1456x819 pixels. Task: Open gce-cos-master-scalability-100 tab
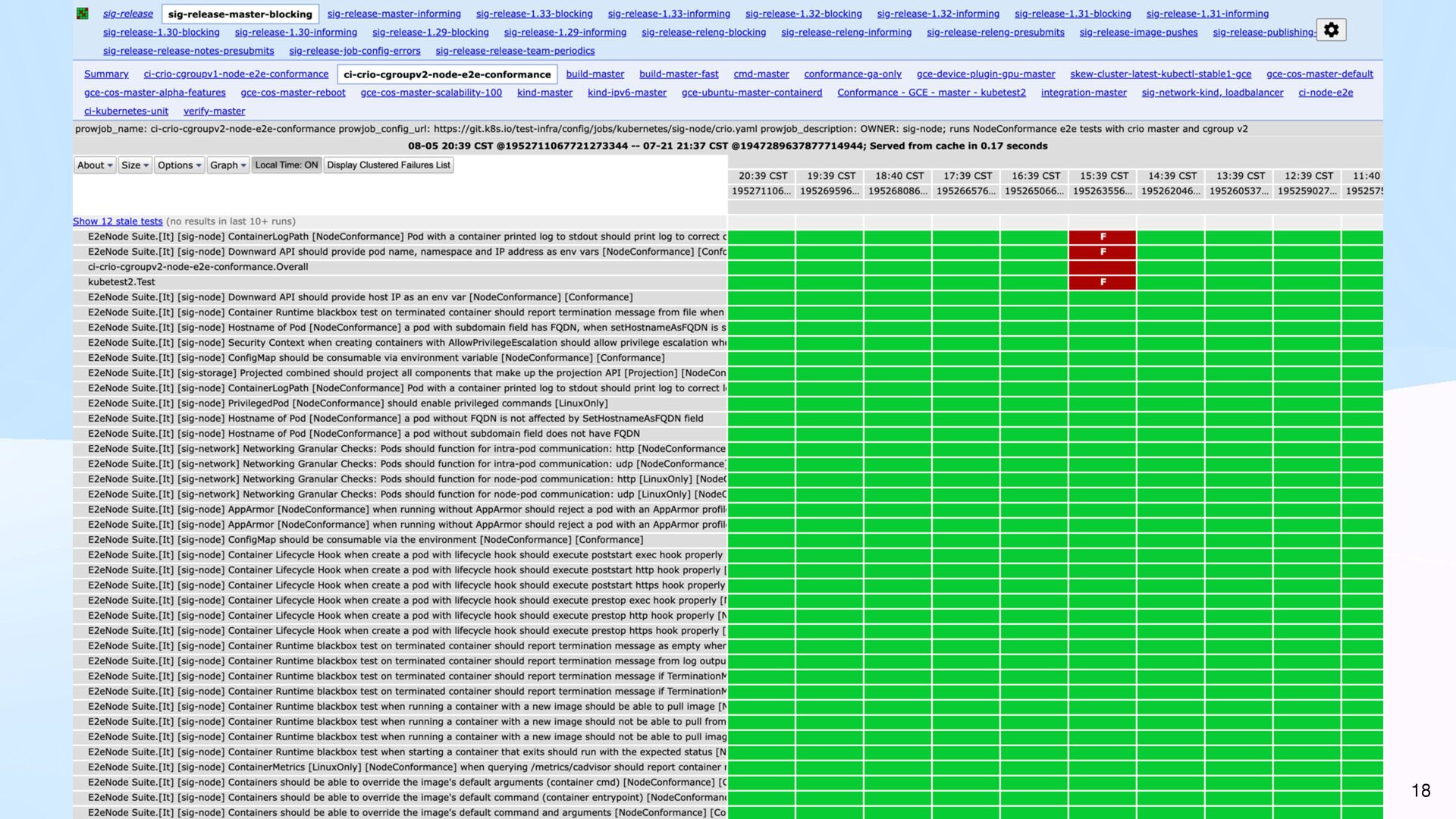tap(431, 93)
